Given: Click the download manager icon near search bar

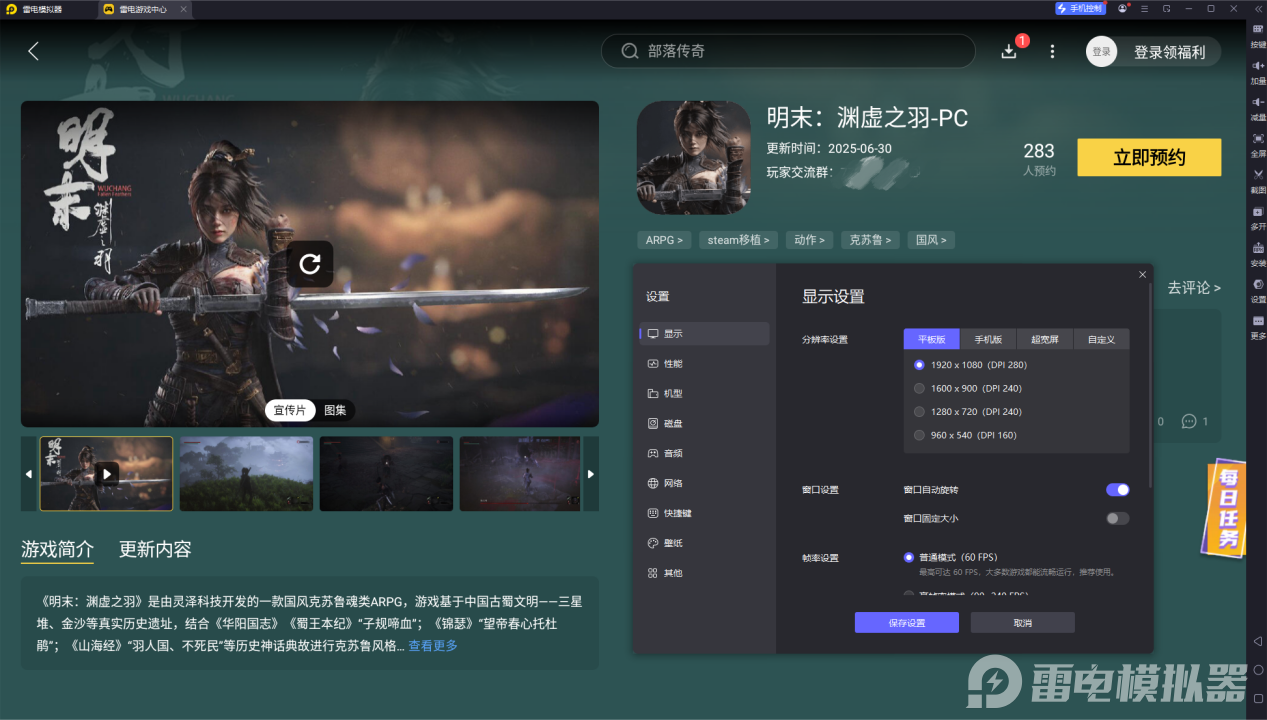Looking at the screenshot, I should pos(1009,50).
